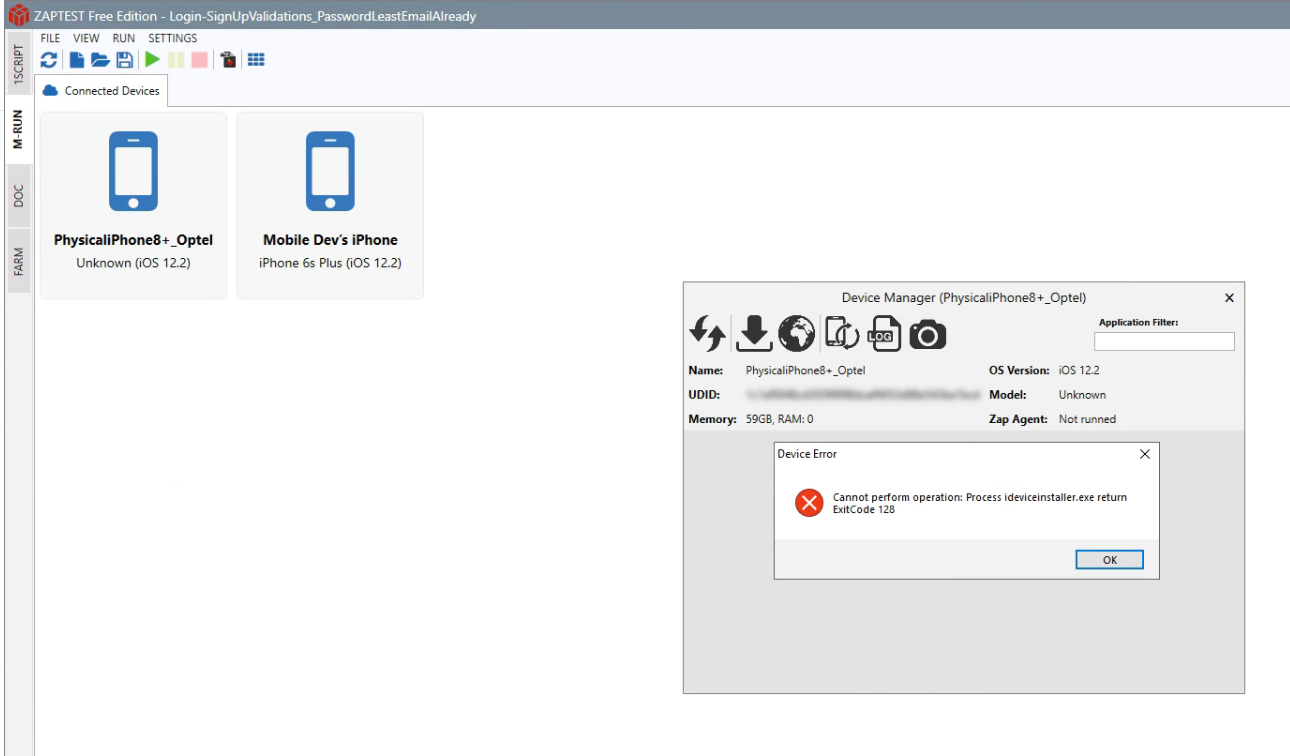Switch to the DOC side tab

[19, 195]
